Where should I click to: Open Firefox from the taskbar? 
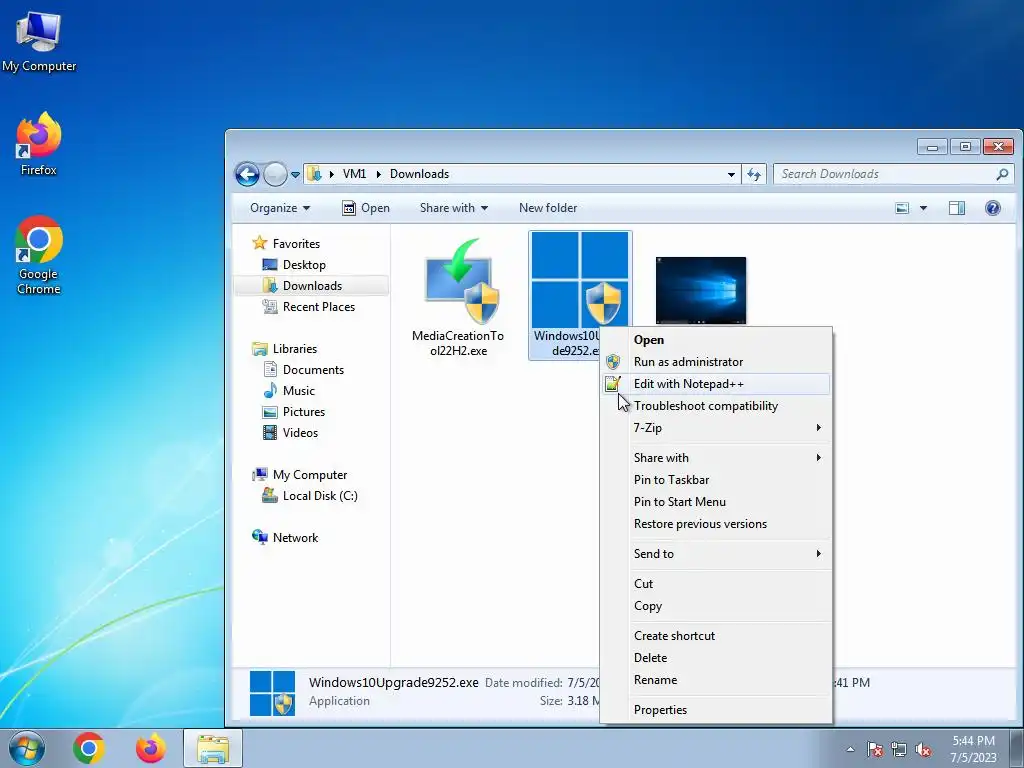[150, 748]
